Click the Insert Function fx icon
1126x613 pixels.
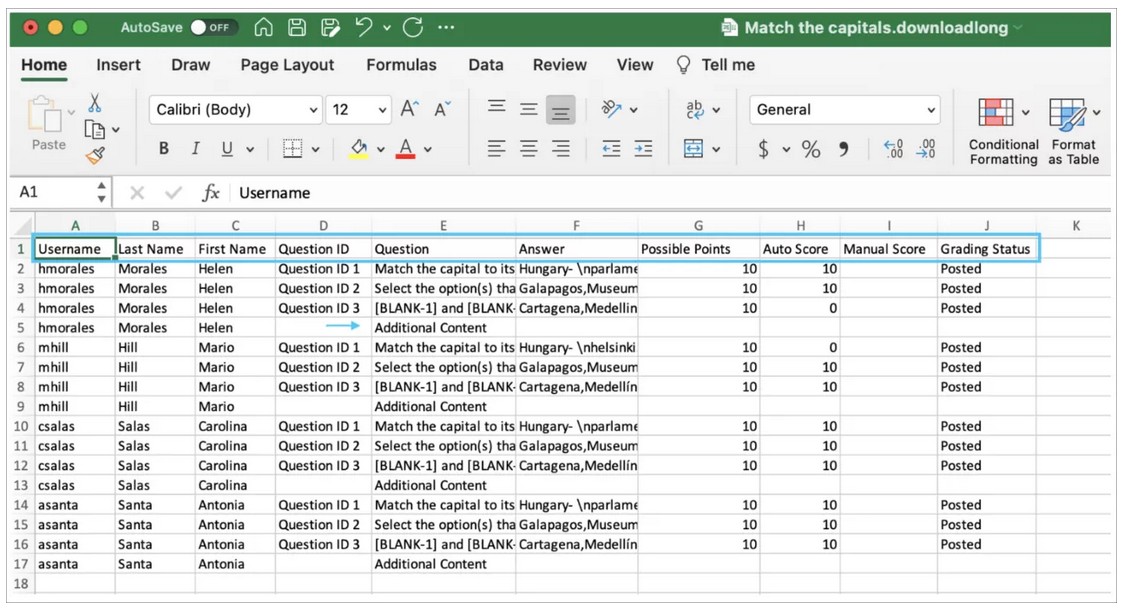[x=211, y=193]
